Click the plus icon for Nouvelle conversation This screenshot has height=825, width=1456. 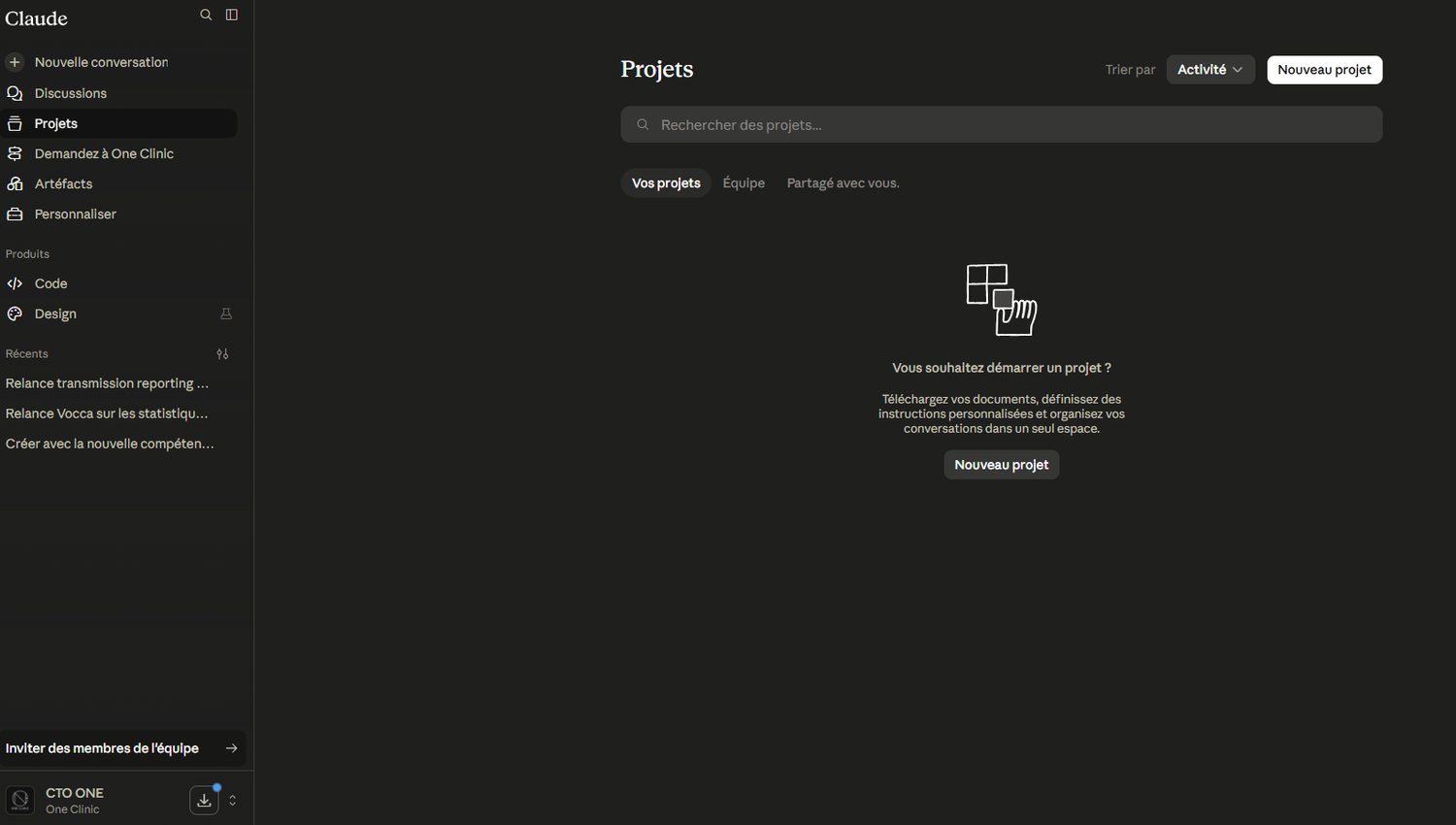pyautogui.click(x=15, y=62)
